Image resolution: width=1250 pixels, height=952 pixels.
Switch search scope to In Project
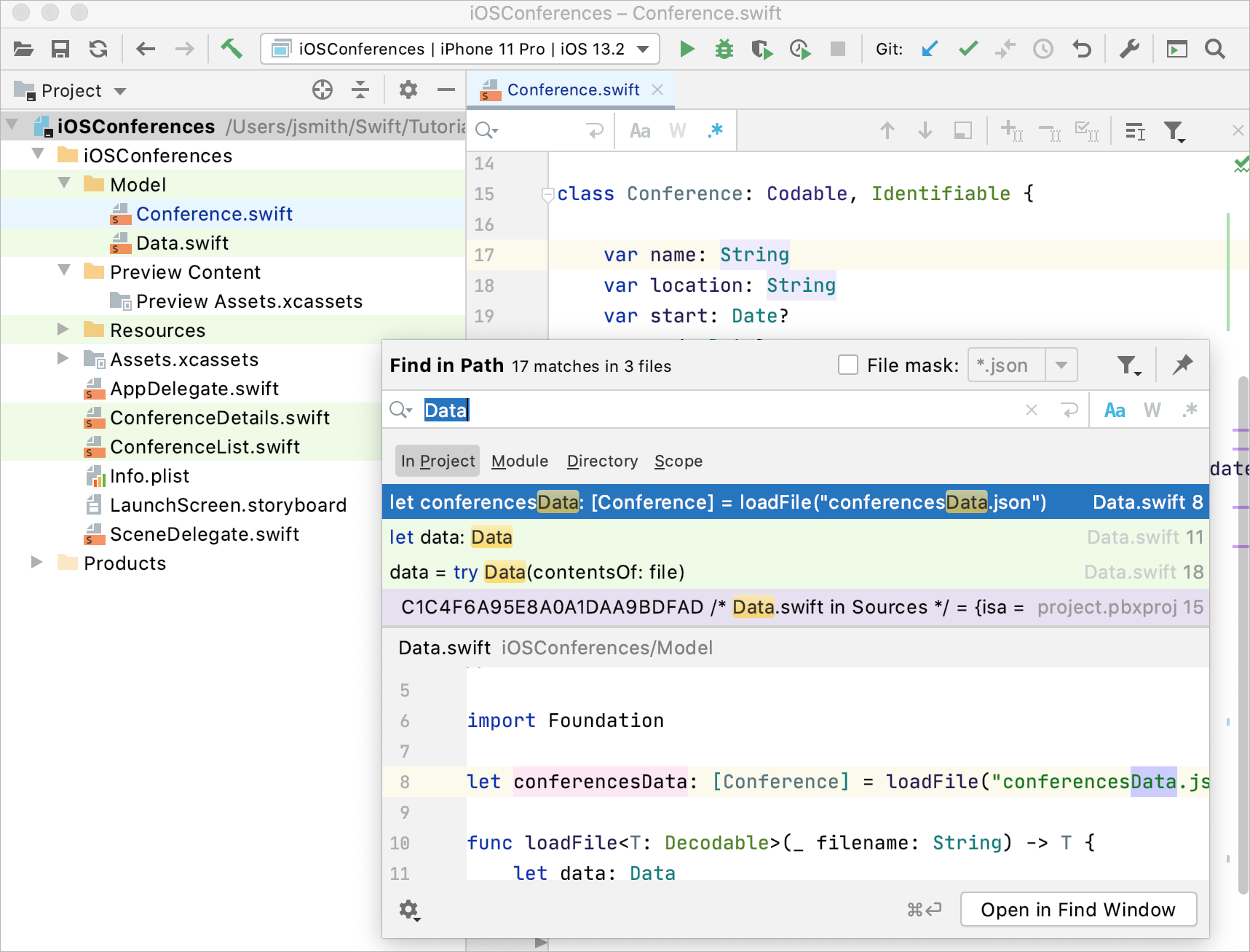[x=438, y=461]
